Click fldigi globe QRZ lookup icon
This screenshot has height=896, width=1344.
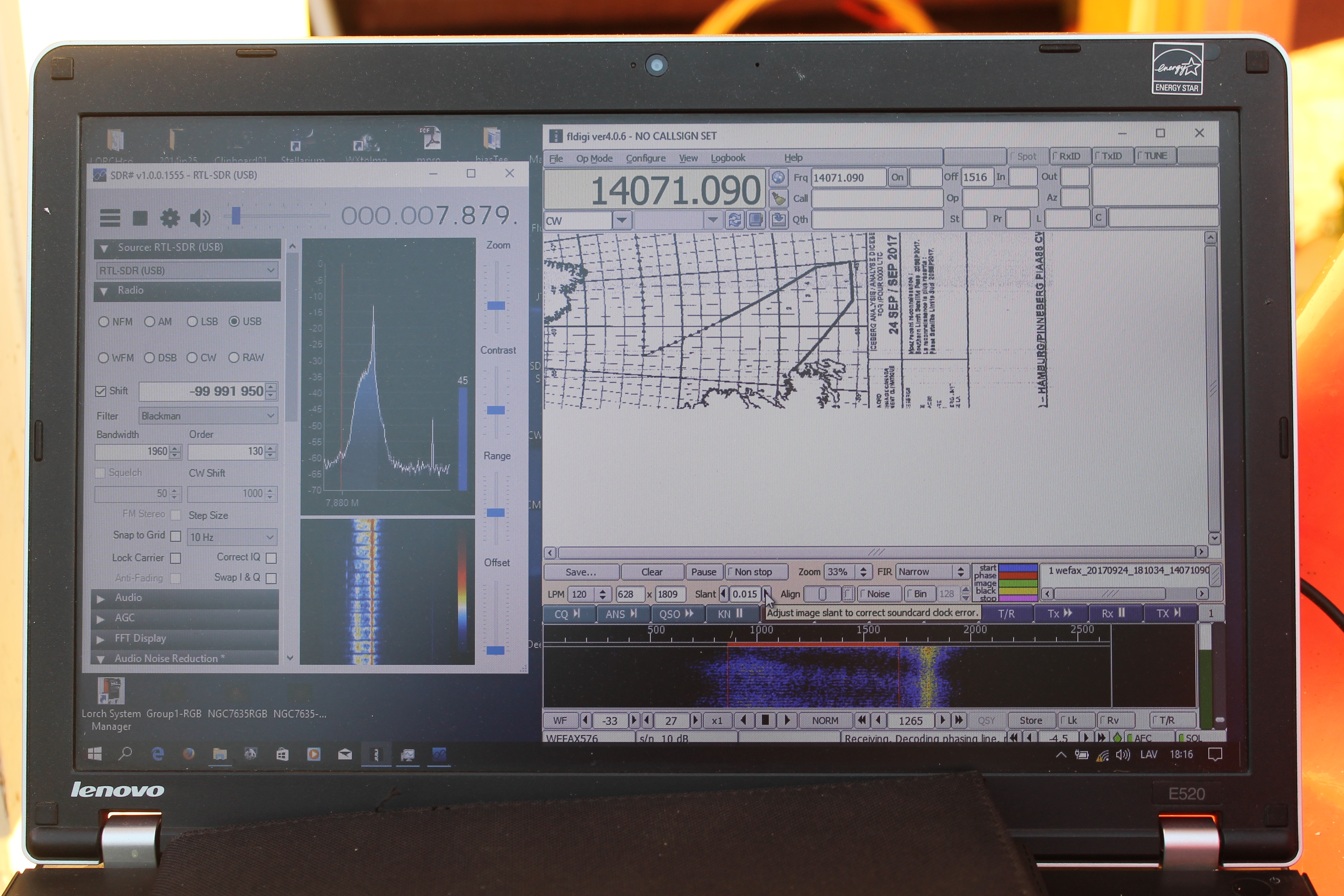coord(778,178)
